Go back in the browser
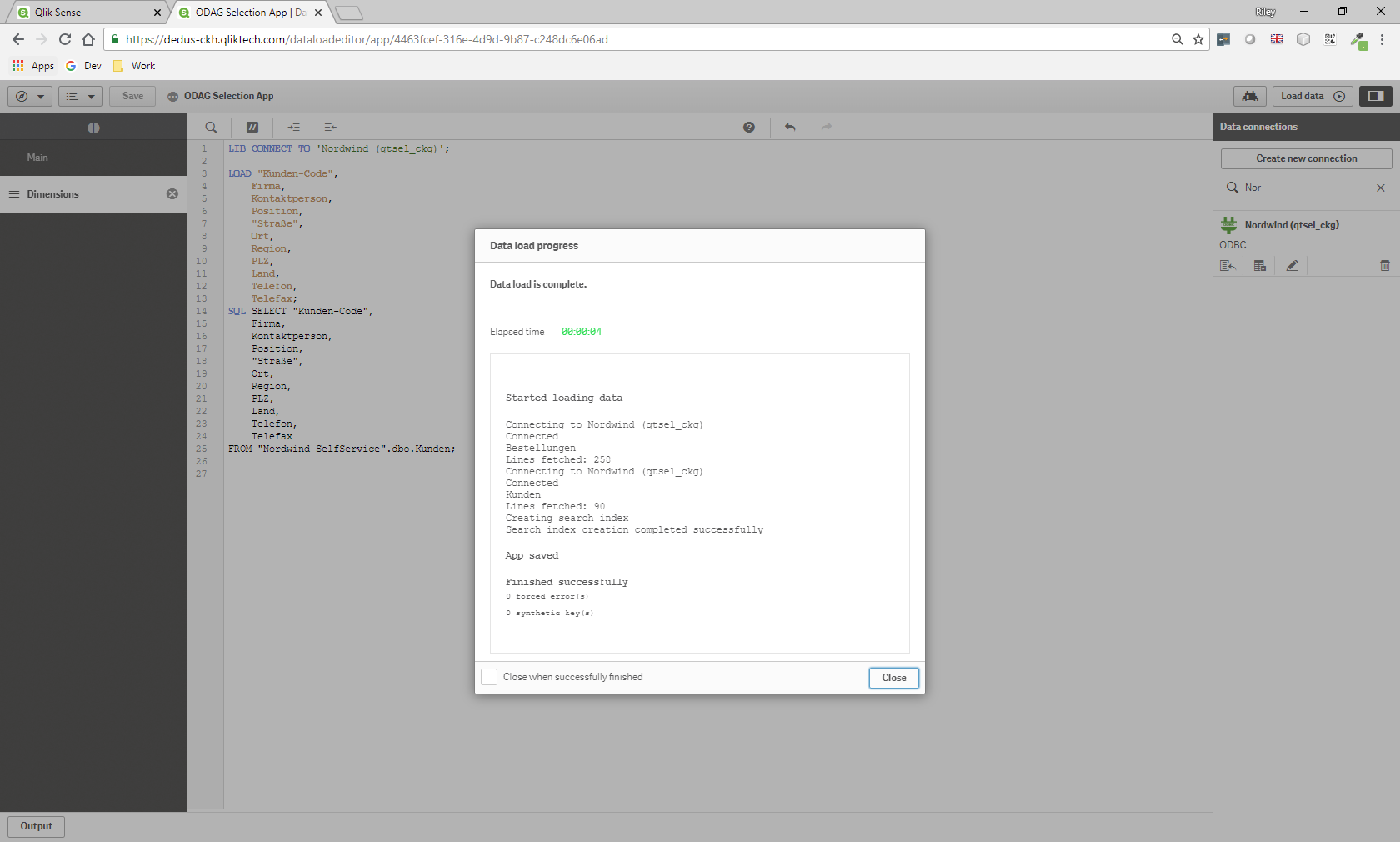Image resolution: width=1400 pixels, height=842 pixels. pos(18,39)
